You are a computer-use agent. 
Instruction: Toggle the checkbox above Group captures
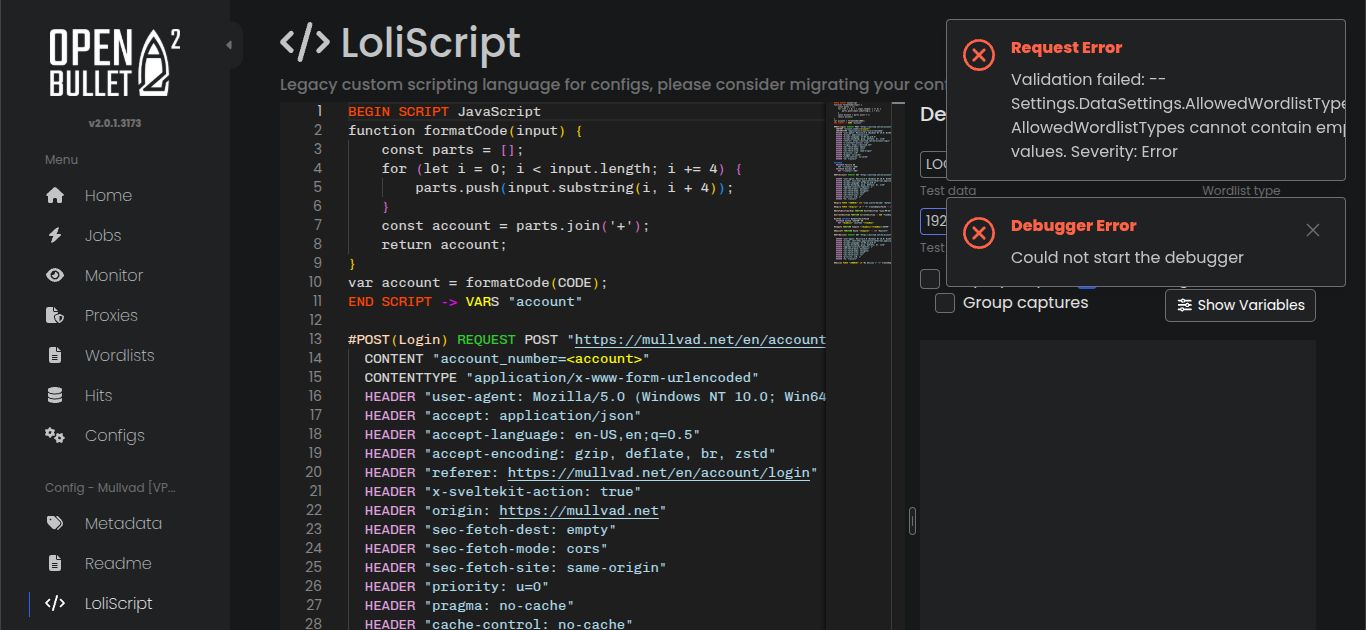tap(930, 278)
